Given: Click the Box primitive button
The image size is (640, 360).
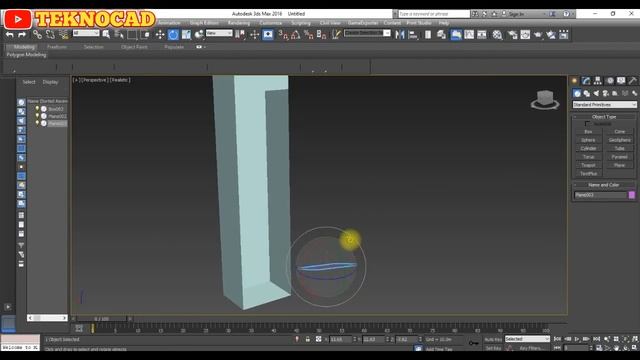Looking at the screenshot, I should 588,132.
